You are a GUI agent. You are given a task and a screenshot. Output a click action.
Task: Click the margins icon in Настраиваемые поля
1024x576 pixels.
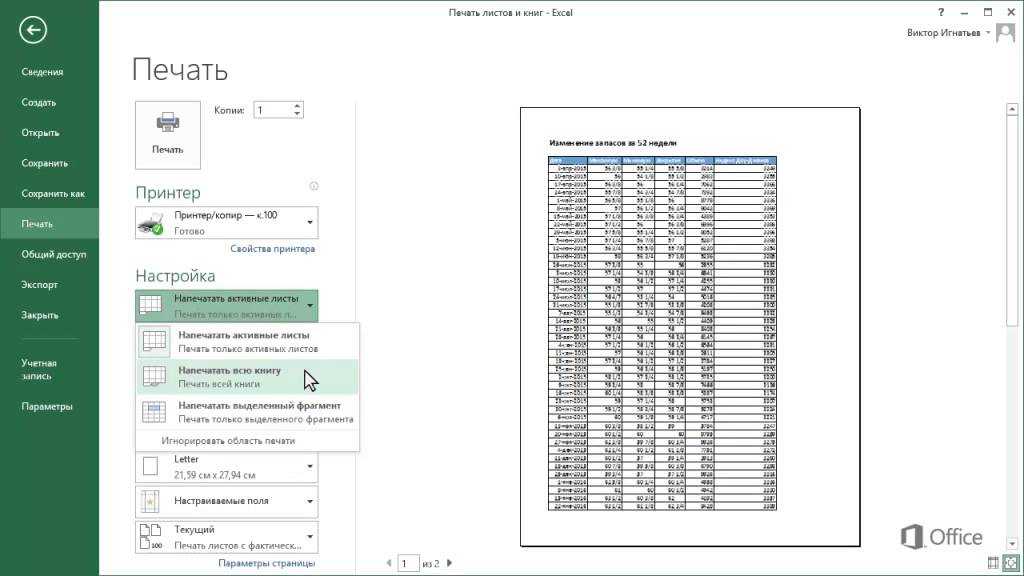coord(151,502)
